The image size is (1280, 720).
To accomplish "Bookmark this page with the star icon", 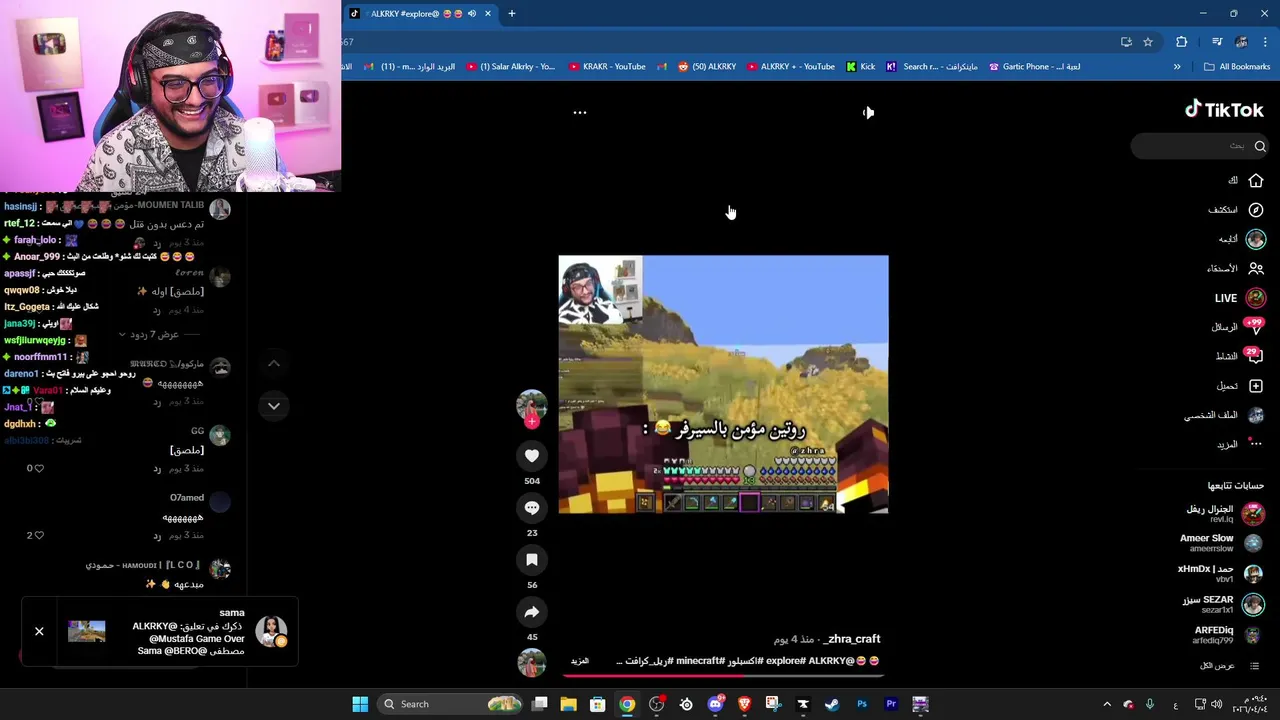I will point(1148,42).
